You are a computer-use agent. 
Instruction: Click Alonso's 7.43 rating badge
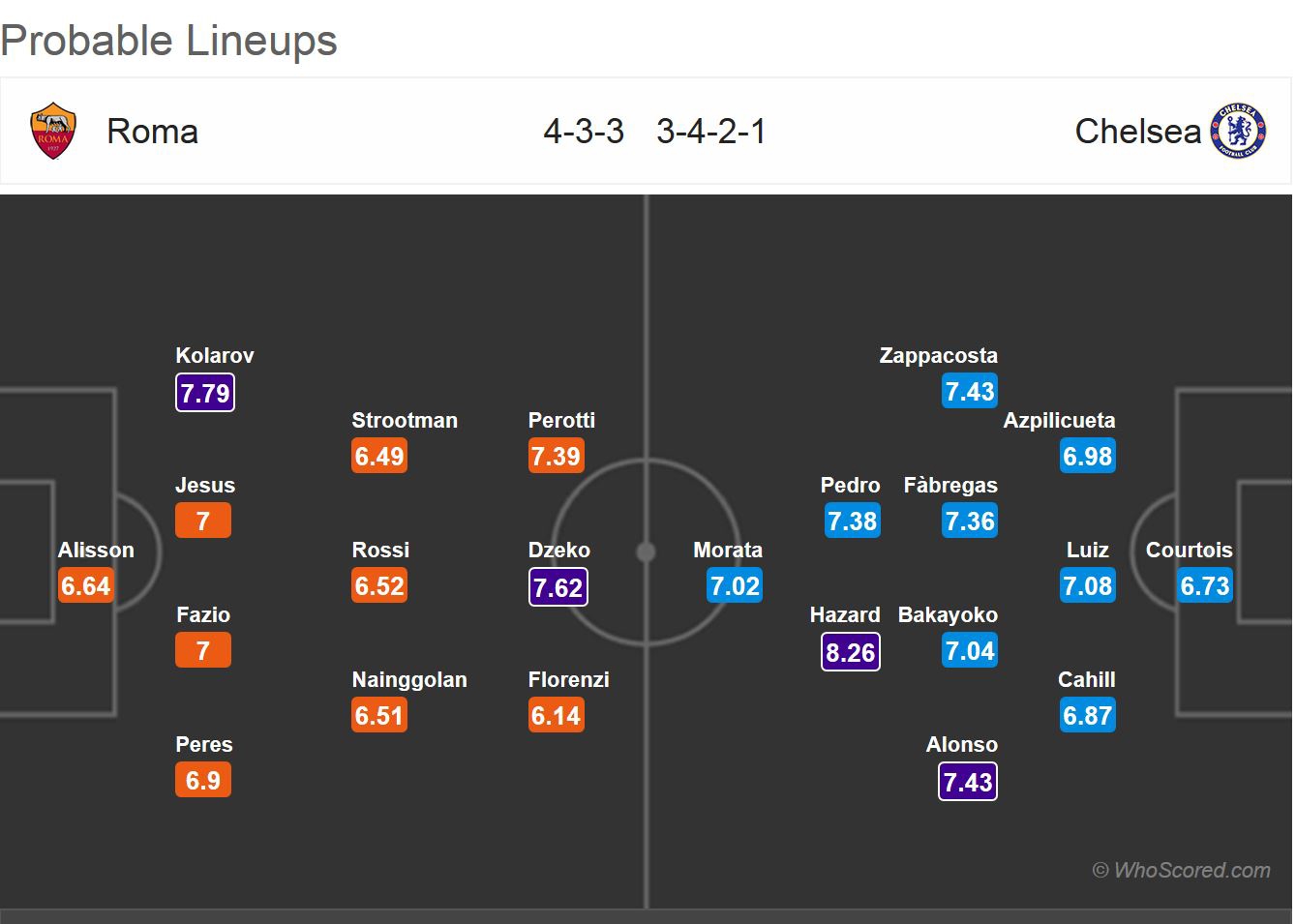(x=968, y=782)
